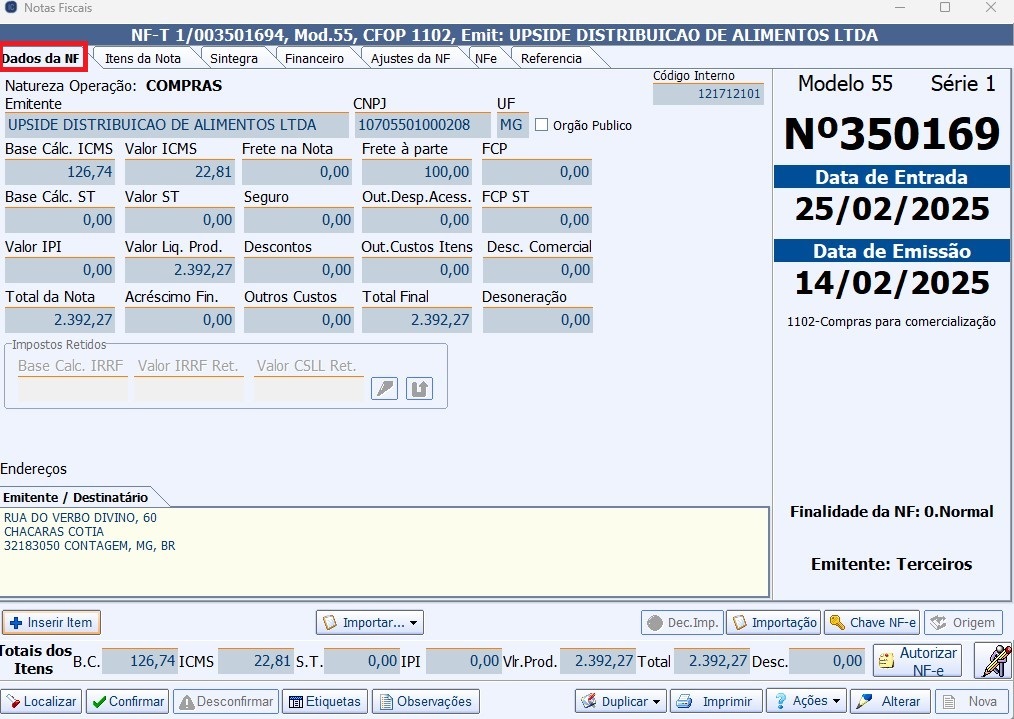1014x719 pixels.
Task: Toggle the Orgão Publico checkbox
Action: click(542, 125)
